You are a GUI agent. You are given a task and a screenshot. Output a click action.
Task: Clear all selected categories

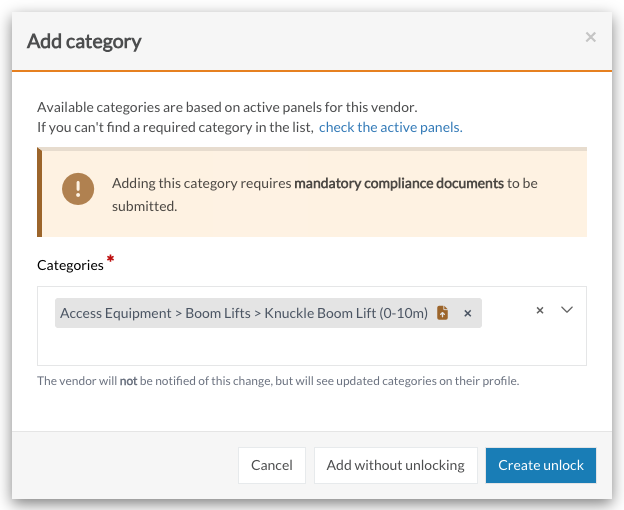540,310
